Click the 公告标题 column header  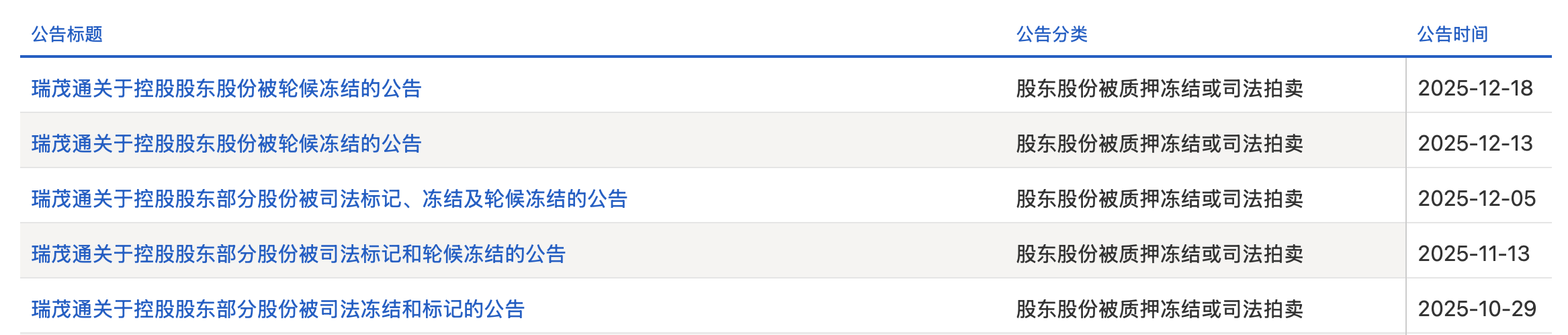[x=67, y=34]
